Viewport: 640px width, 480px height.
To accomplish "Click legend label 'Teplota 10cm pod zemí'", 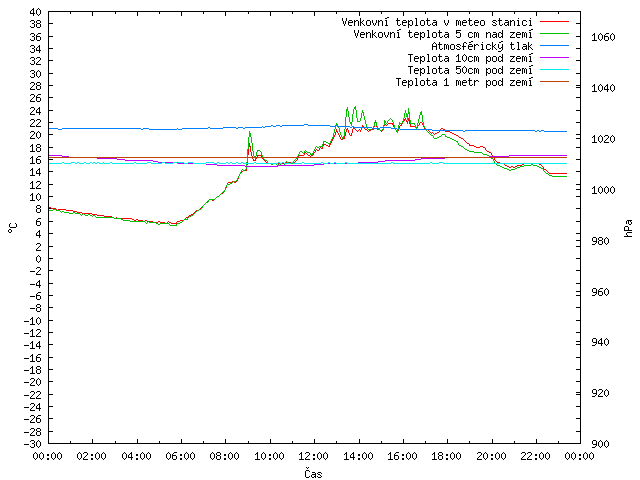I will 470,58.
